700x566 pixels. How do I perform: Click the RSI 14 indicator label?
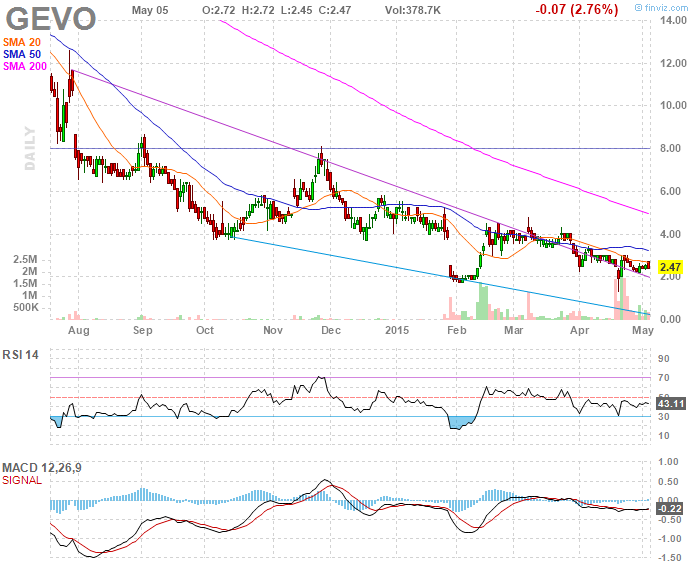click(21, 355)
